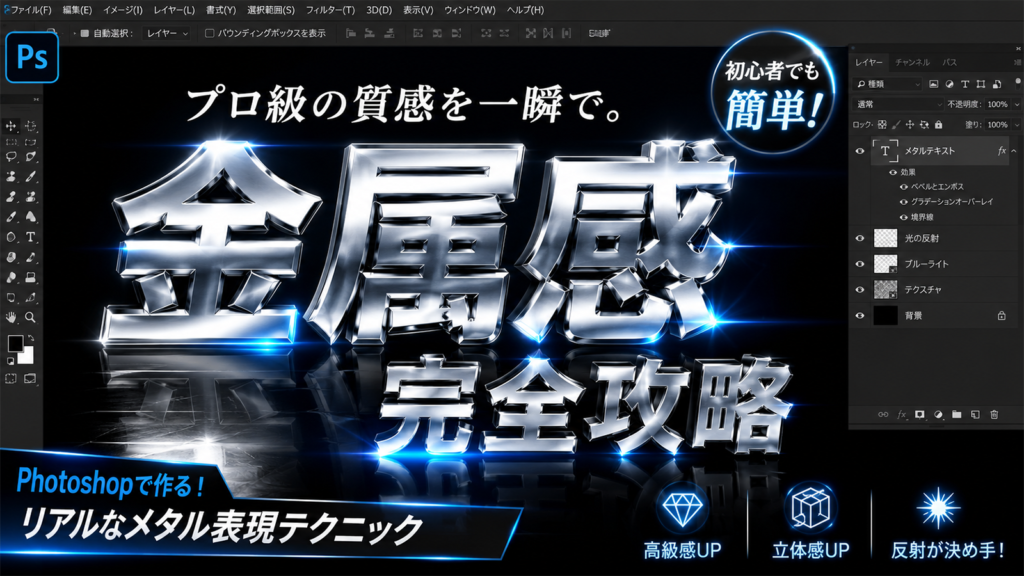Open the フィルター(T) menu
The height and width of the screenshot is (576, 1024).
point(330,10)
